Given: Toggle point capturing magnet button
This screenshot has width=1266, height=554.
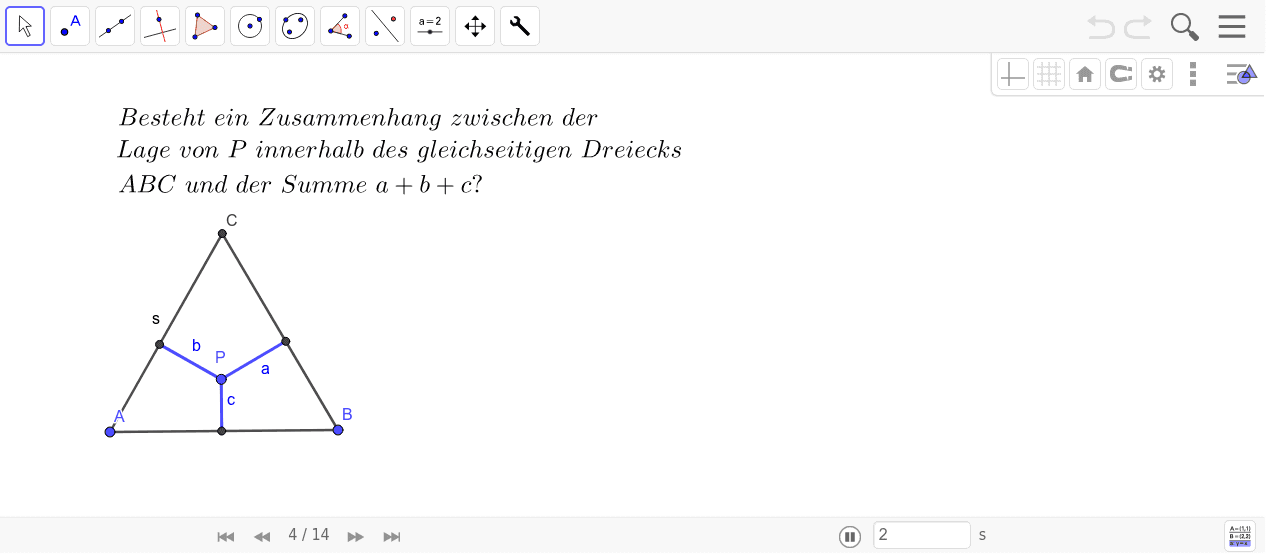Looking at the screenshot, I should point(1121,74).
